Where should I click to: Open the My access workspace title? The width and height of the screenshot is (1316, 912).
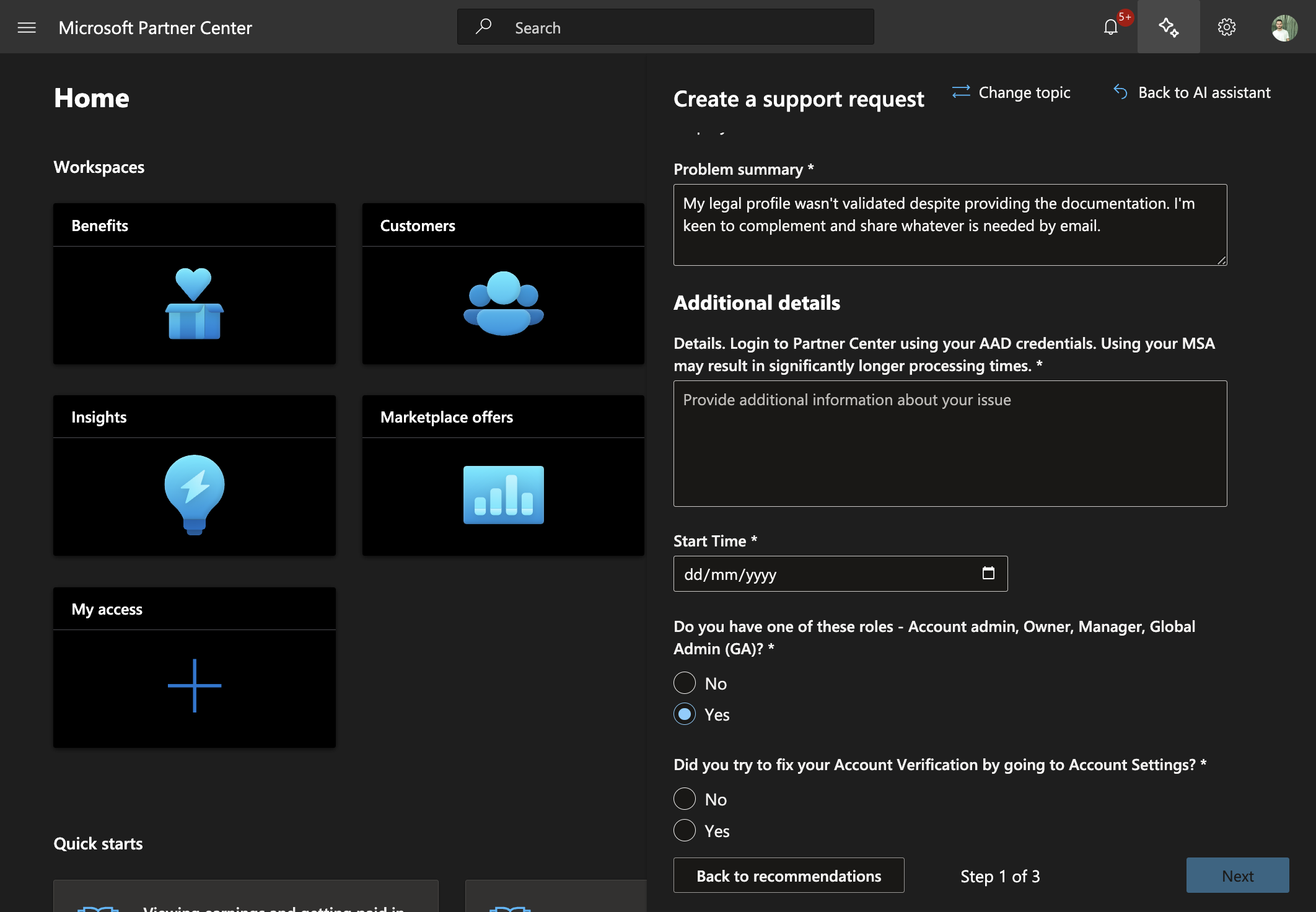107,609
